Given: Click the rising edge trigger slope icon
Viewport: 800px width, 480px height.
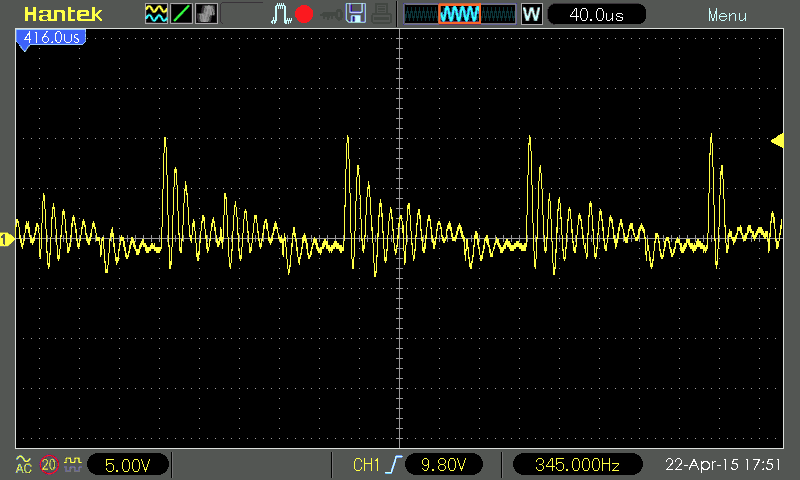Looking at the screenshot, I should click(x=394, y=464).
